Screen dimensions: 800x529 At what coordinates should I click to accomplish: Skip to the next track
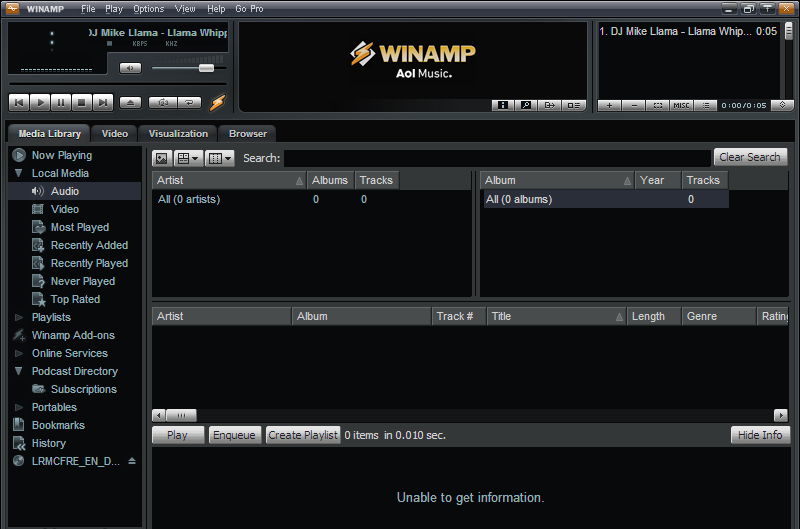click(103, 103)
